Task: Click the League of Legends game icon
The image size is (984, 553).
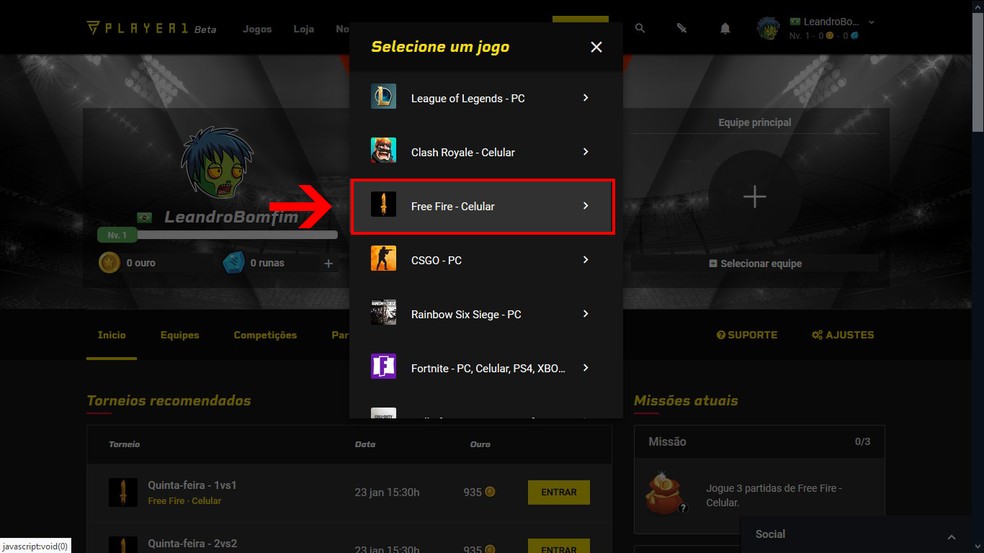Action: click(x=383, y=97)
